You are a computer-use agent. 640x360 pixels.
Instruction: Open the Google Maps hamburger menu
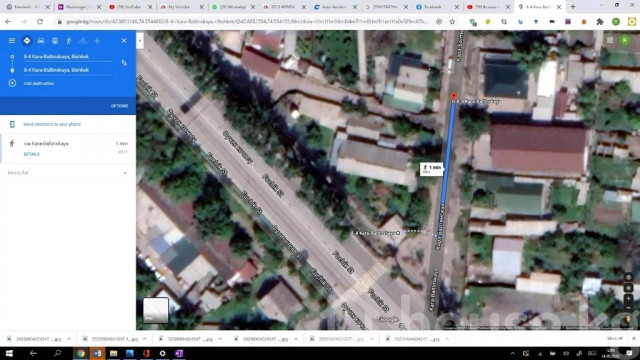click(12, 41)
